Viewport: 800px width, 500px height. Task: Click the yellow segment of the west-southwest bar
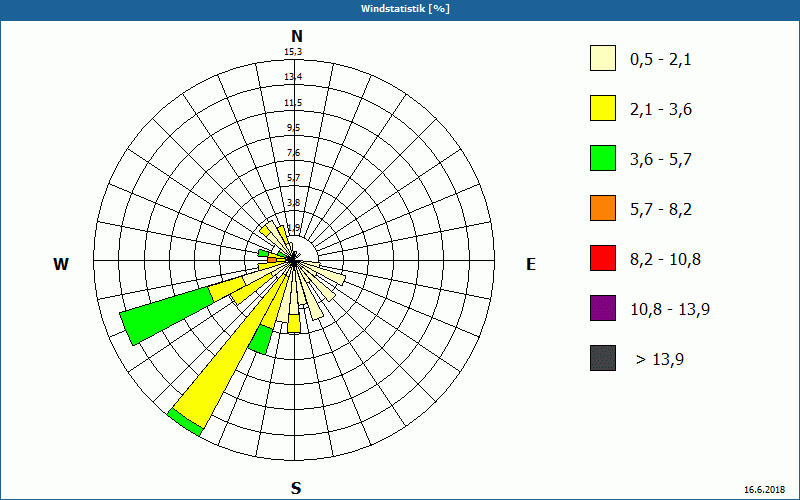pyautogui.click(x=227, y=289)
